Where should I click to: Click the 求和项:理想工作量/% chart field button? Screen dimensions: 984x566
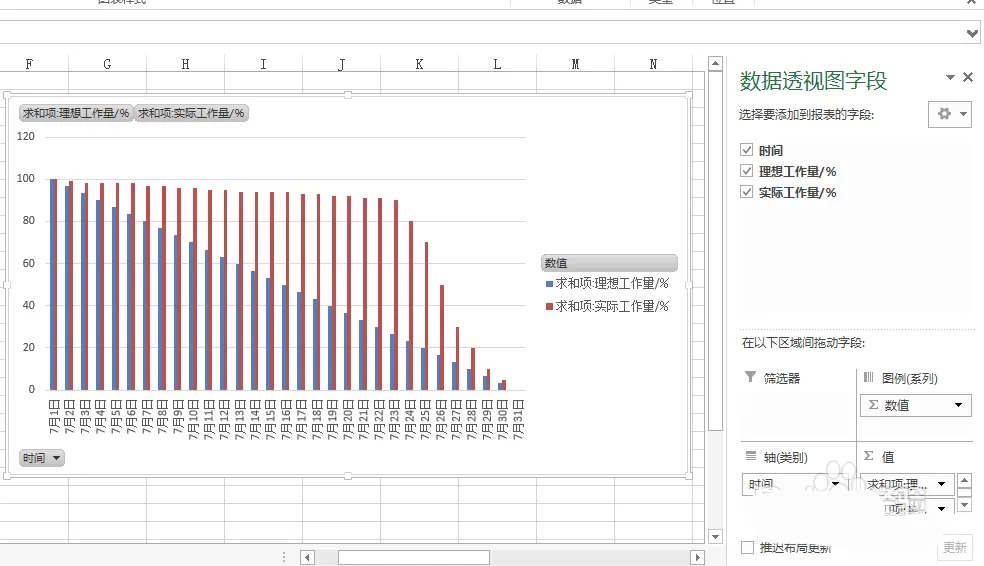[77, 113]
